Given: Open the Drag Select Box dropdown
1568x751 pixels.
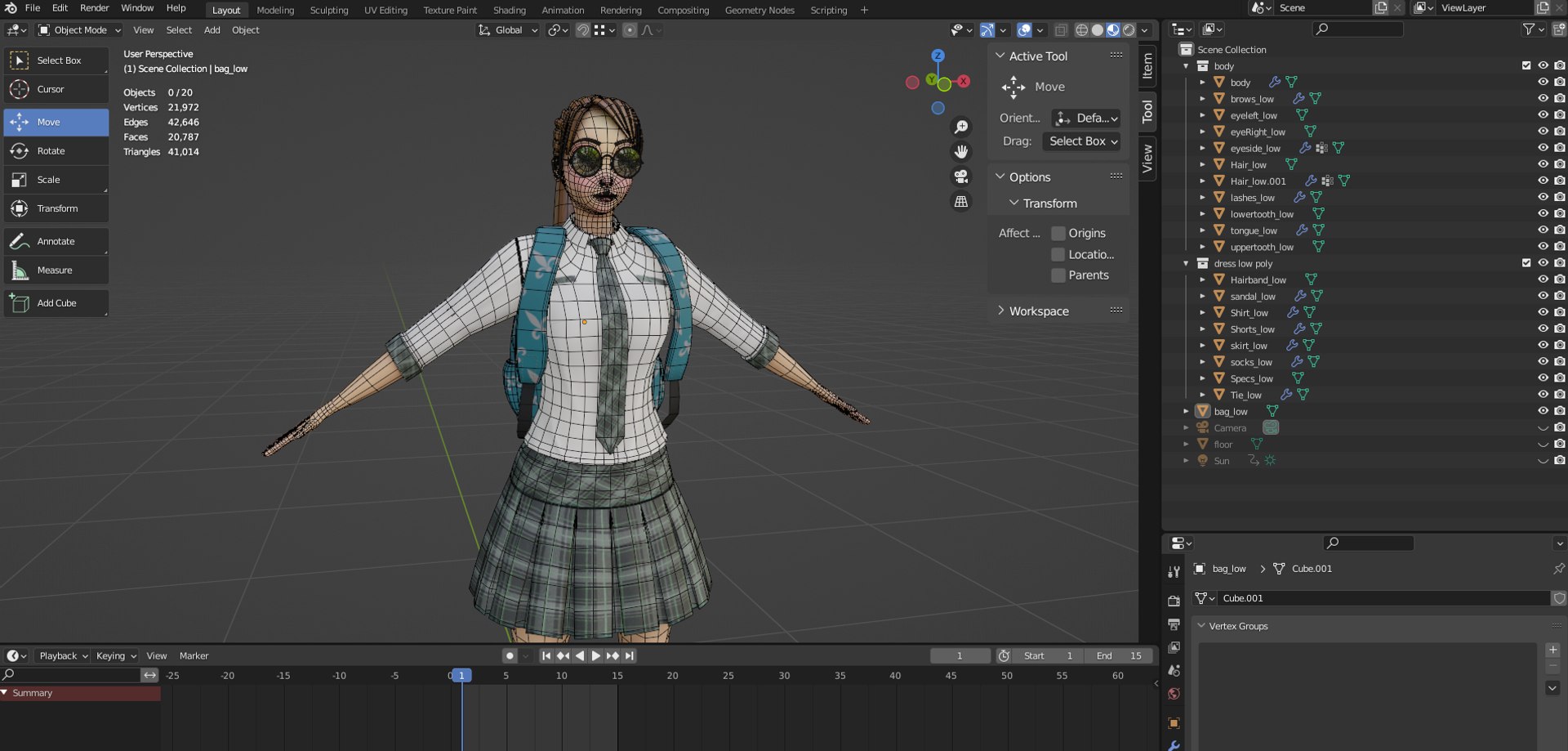Looking at the screenshot, I should tap(1081, 141).
